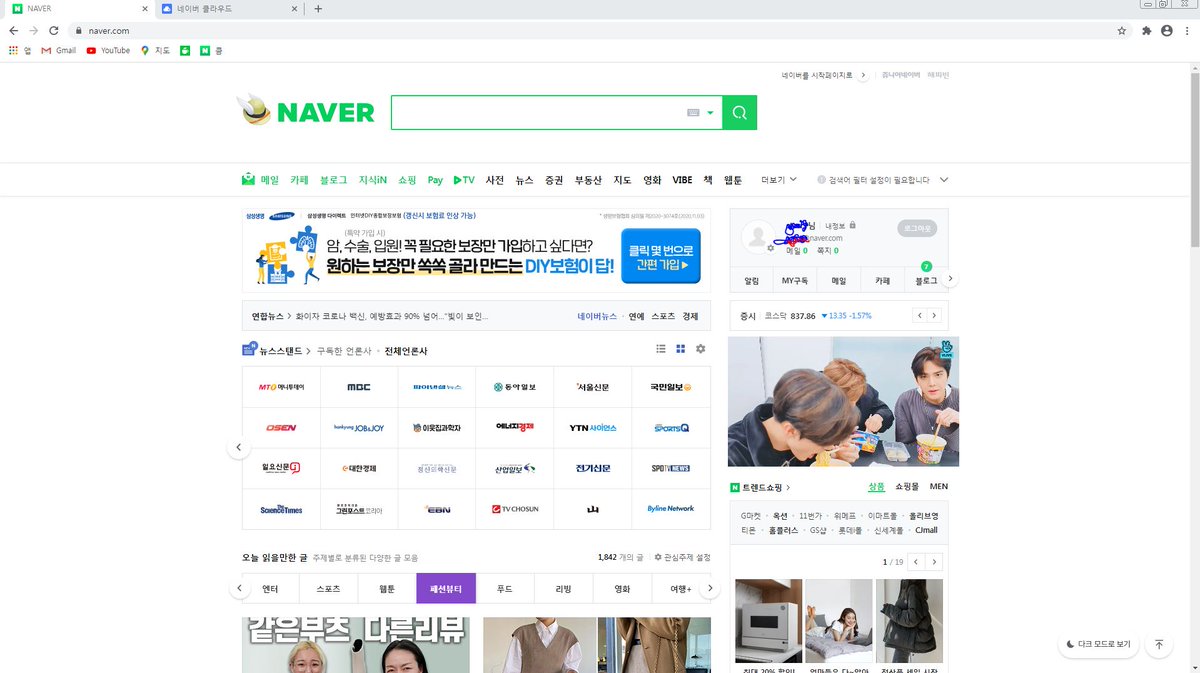1200x673 pixels.
Task: Open the 부동산 menu item
Action: [588, 180]
